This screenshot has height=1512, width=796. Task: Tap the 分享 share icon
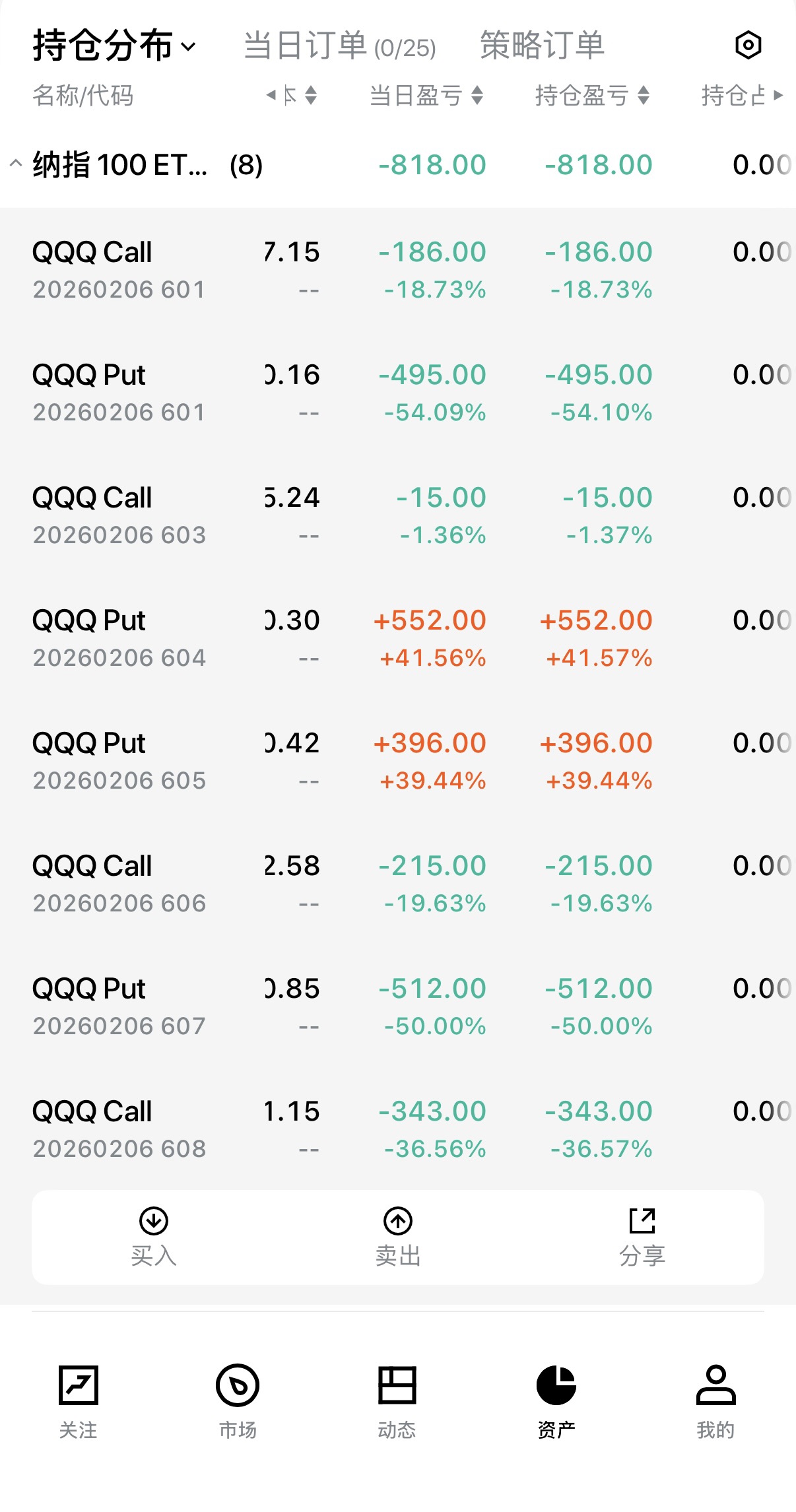pos(642,1221)
